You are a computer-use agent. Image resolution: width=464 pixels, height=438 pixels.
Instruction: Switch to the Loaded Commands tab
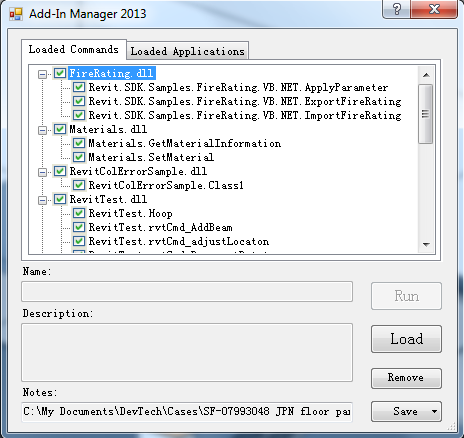click(x=74, y=50)
